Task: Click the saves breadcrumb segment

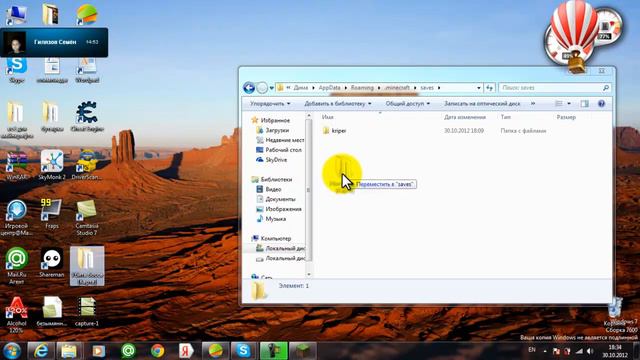Action: coord(427,88)
